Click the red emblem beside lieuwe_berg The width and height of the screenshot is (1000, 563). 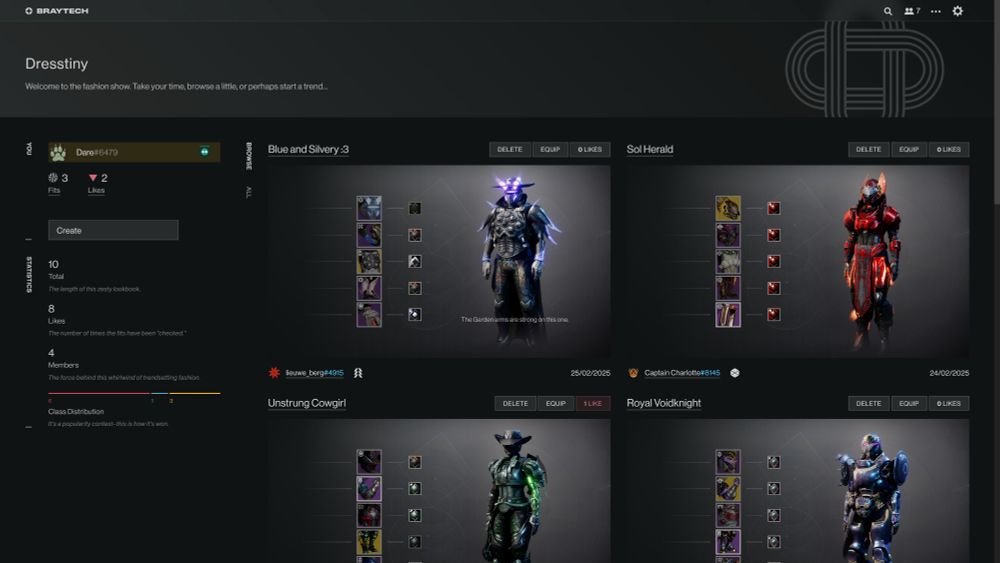pos(274,372)
